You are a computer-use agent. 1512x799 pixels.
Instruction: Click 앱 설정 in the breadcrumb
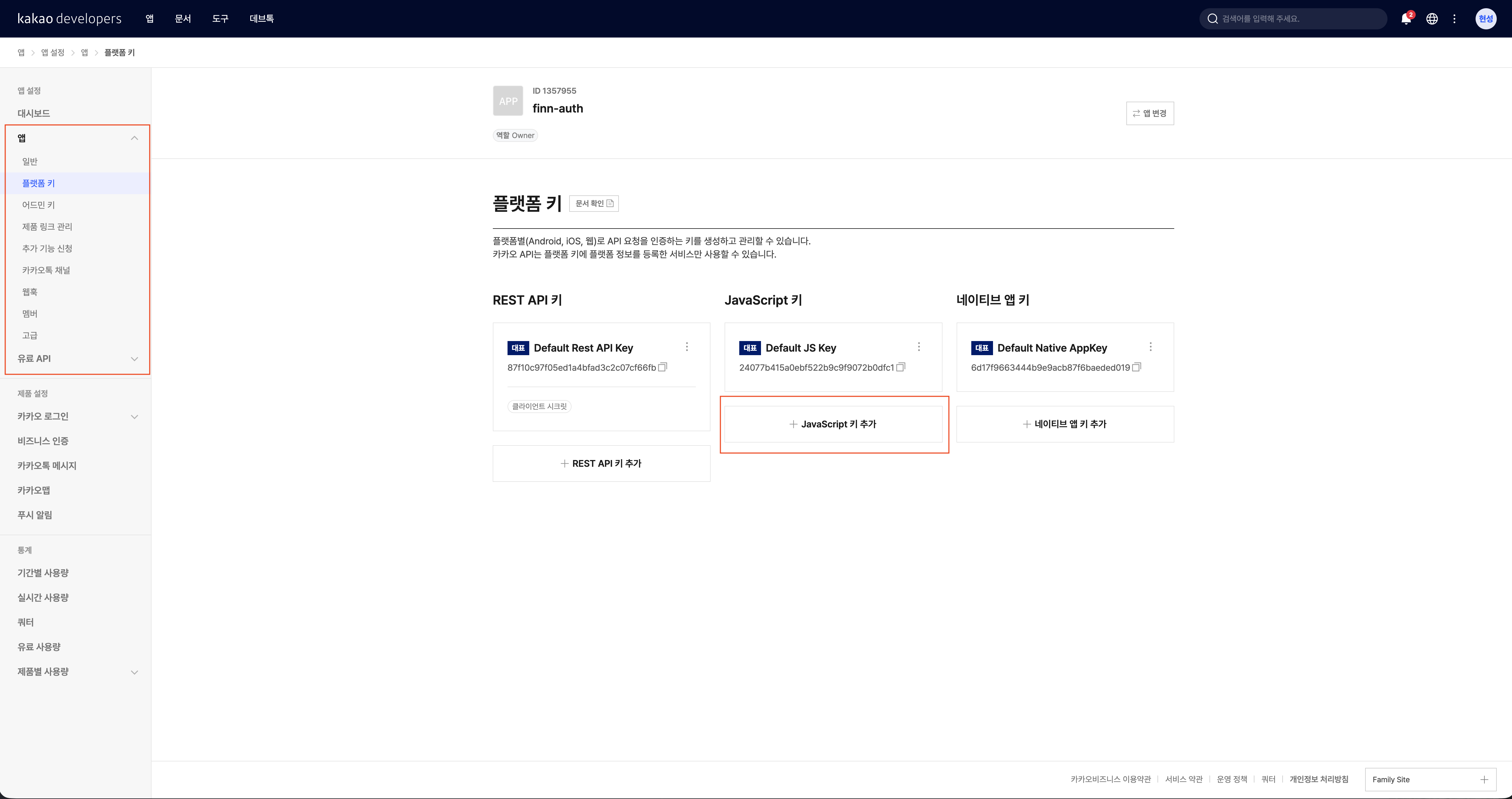pyautogui.click(x=53, y=53)
